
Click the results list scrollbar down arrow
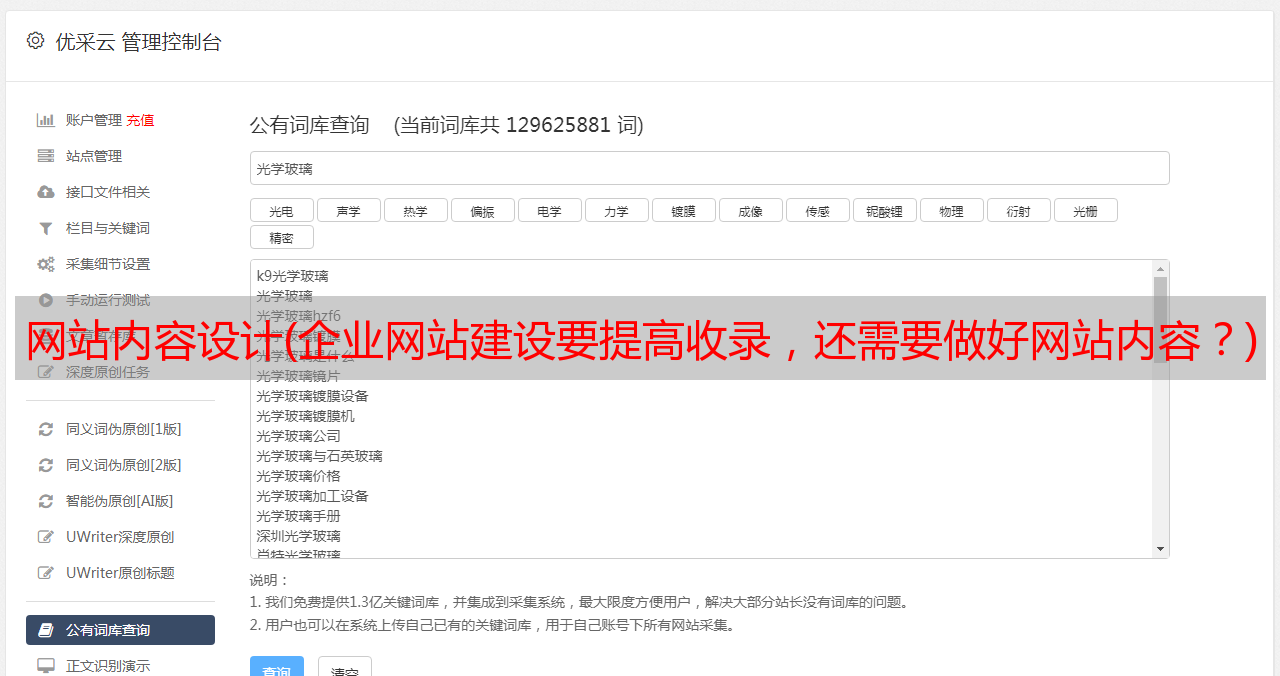(1160, 549)
